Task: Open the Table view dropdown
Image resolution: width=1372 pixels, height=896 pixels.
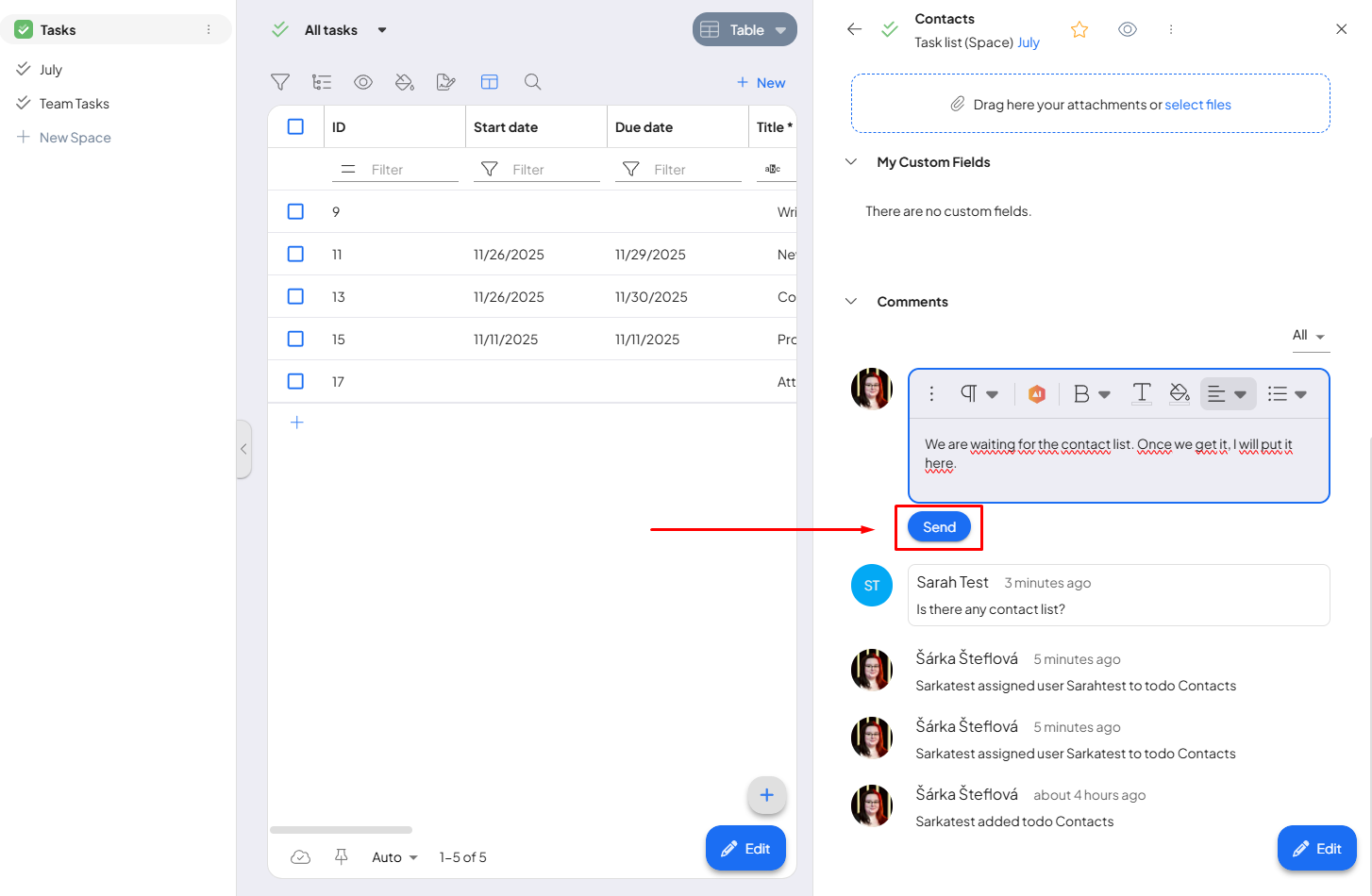Action: 745,30
